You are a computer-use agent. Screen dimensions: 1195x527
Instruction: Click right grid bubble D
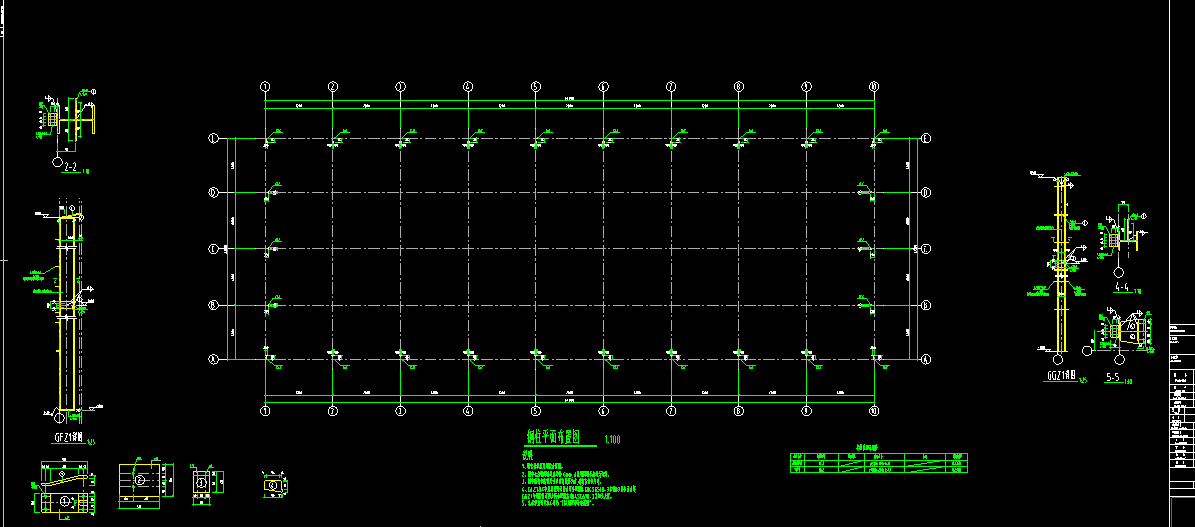pos(926,193)
